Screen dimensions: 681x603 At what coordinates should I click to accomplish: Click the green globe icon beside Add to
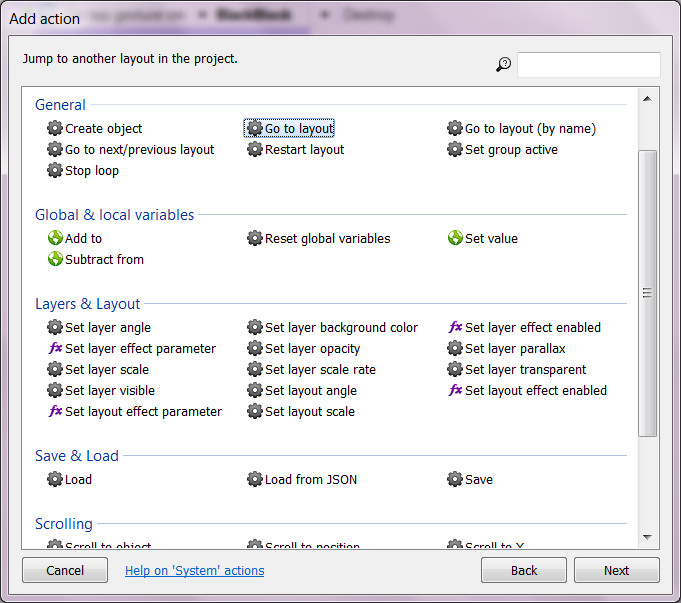(x=55, y=238)
